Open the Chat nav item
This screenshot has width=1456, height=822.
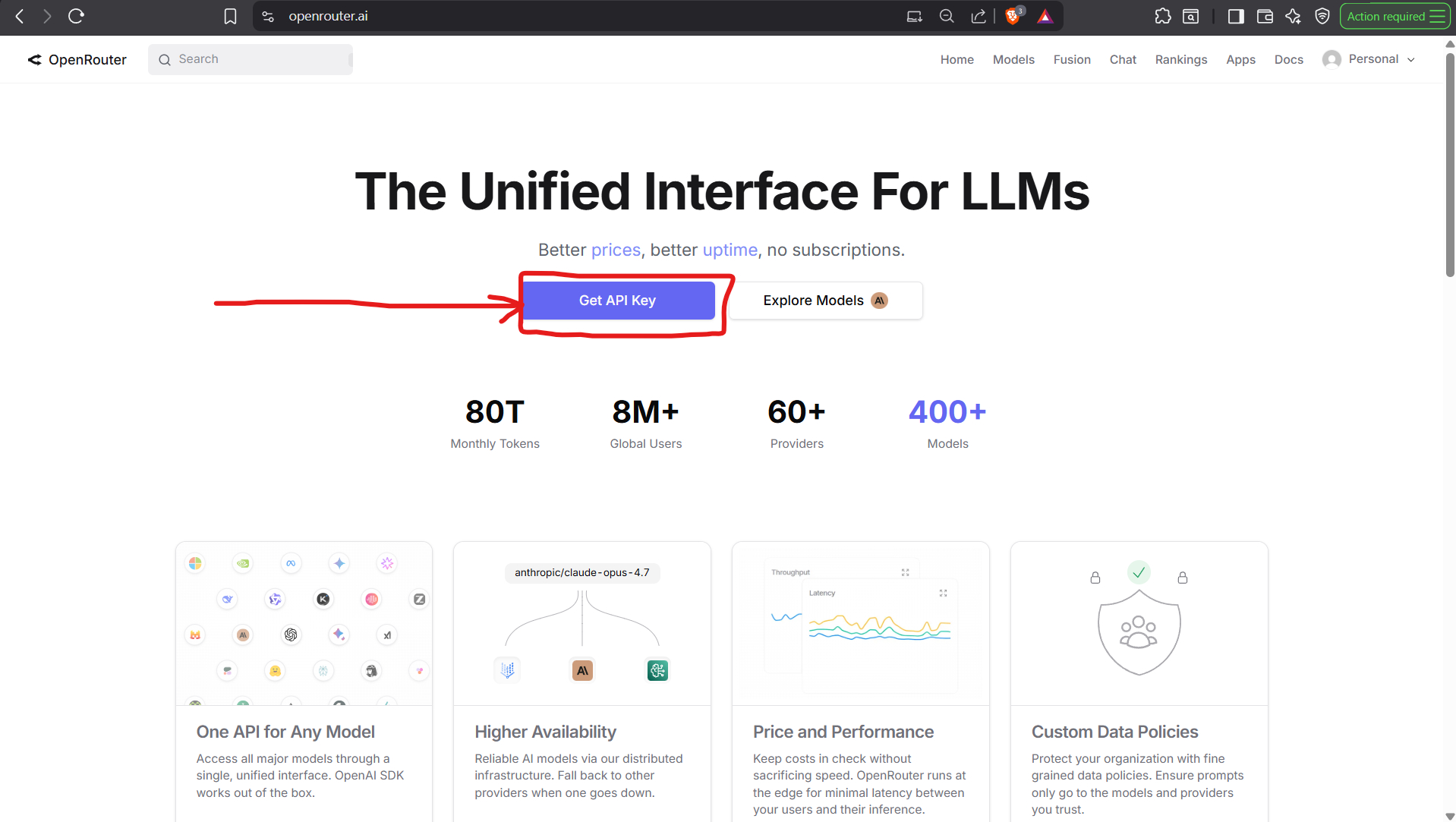tap(1123, 59)
